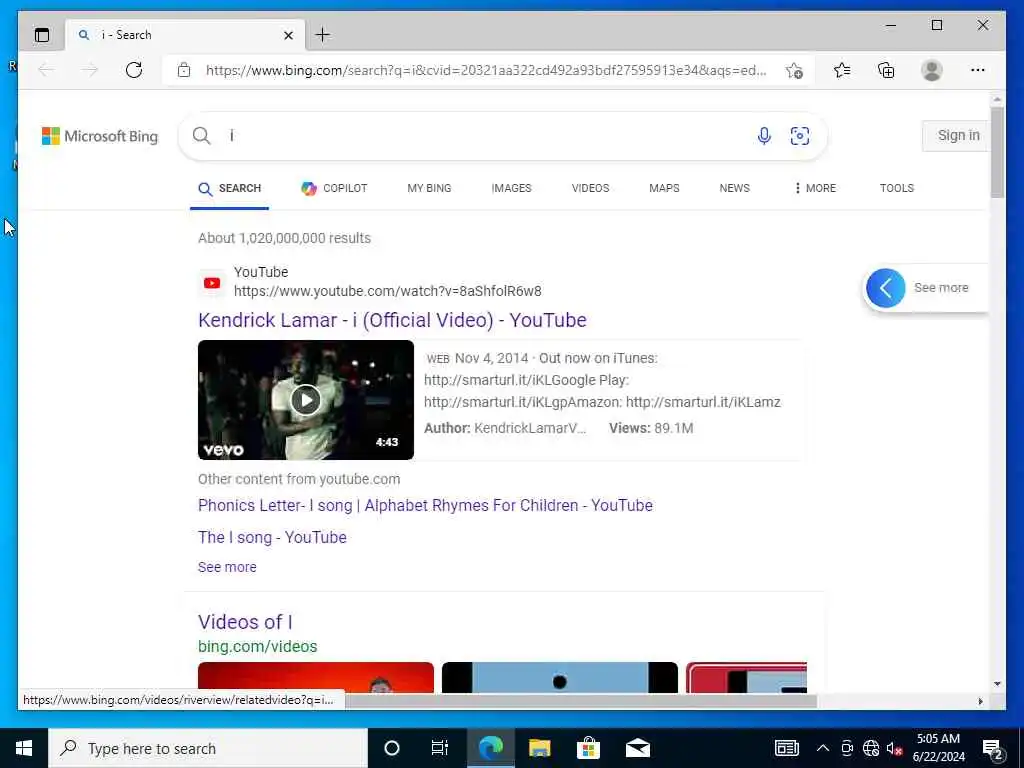Expand the See more side panel arrow

pyautogui.click(x=886, y=288)
